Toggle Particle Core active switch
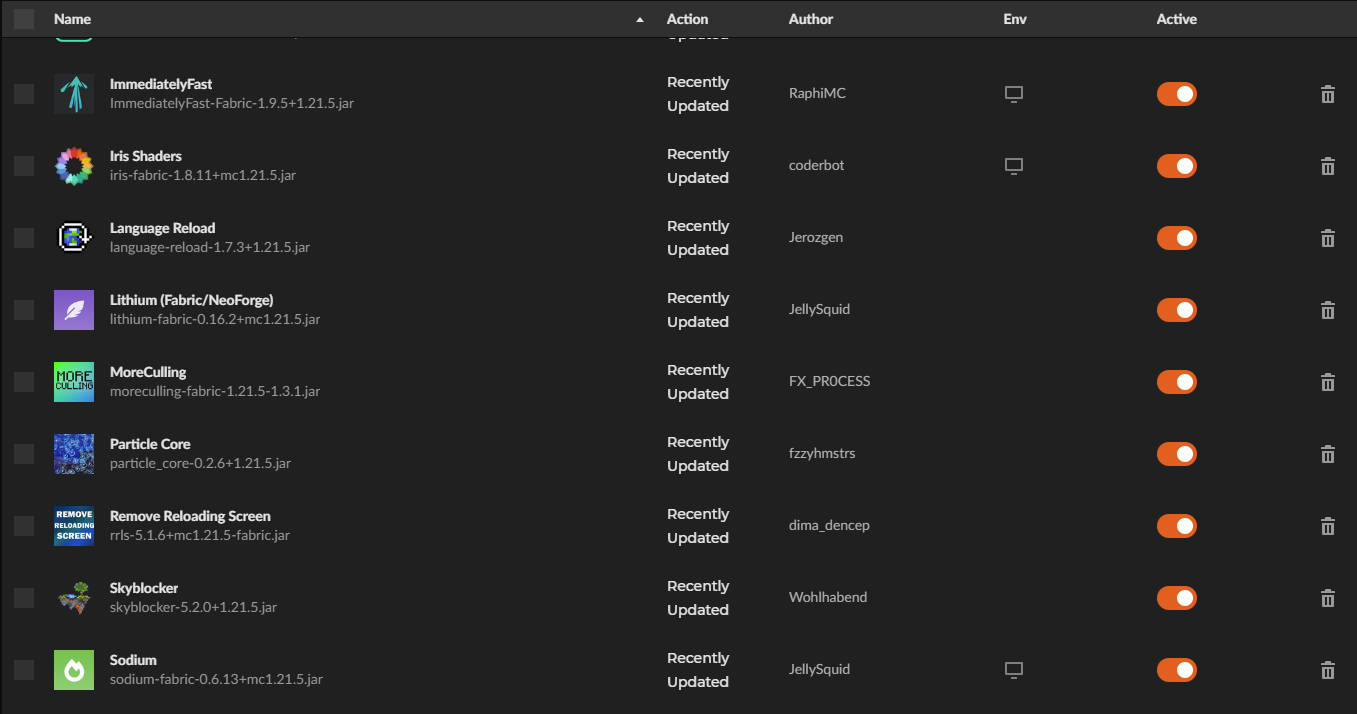 click(x=1177, y=454)
